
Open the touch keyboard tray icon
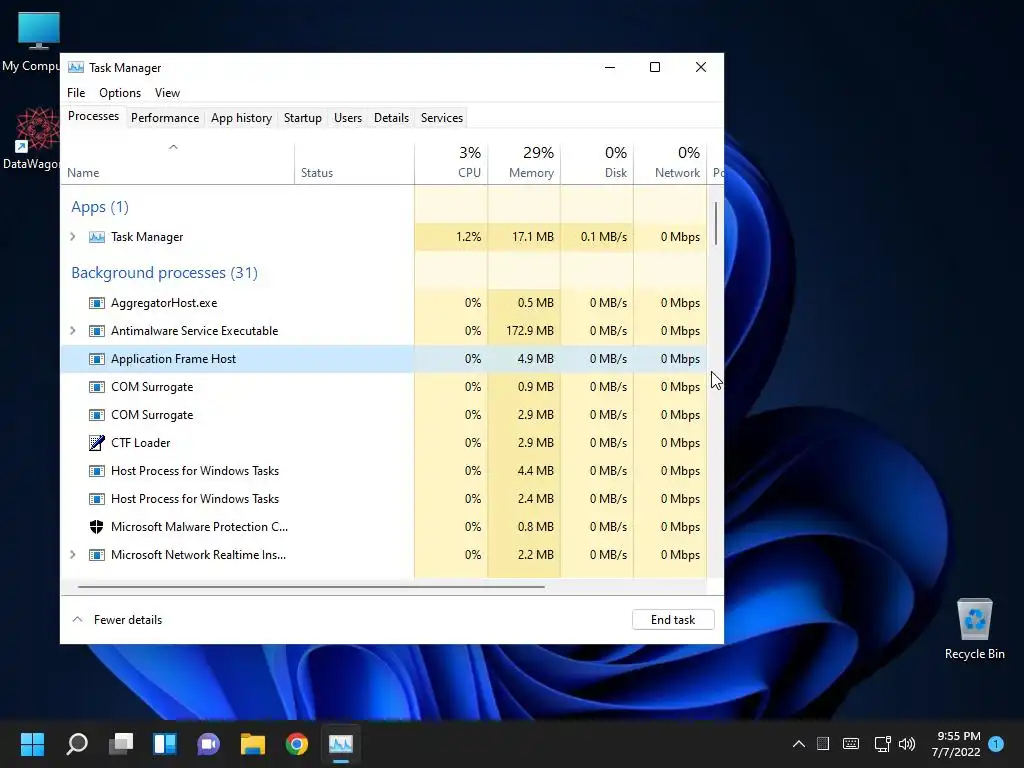click(851, 744)
